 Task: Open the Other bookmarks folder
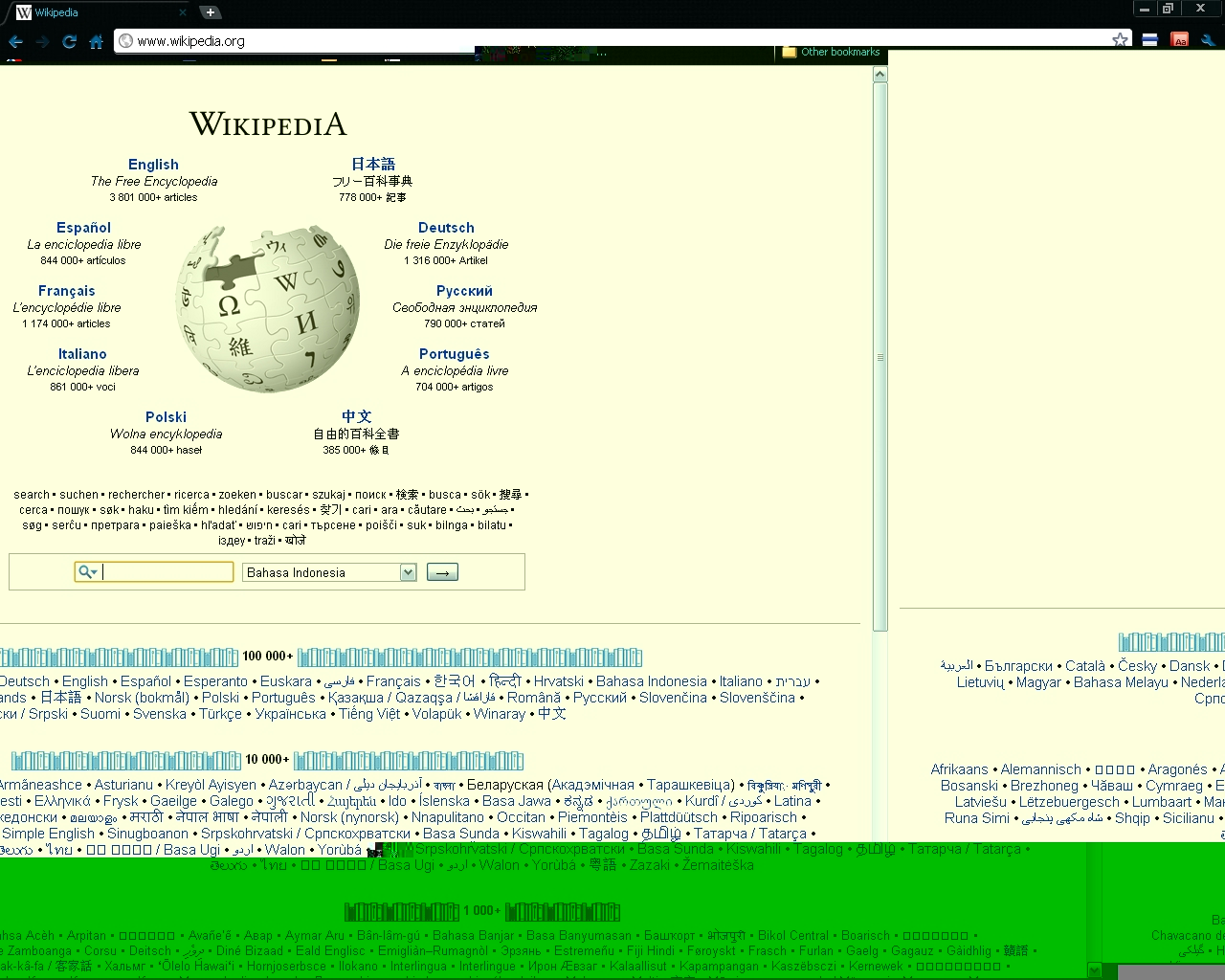(831, 52)
